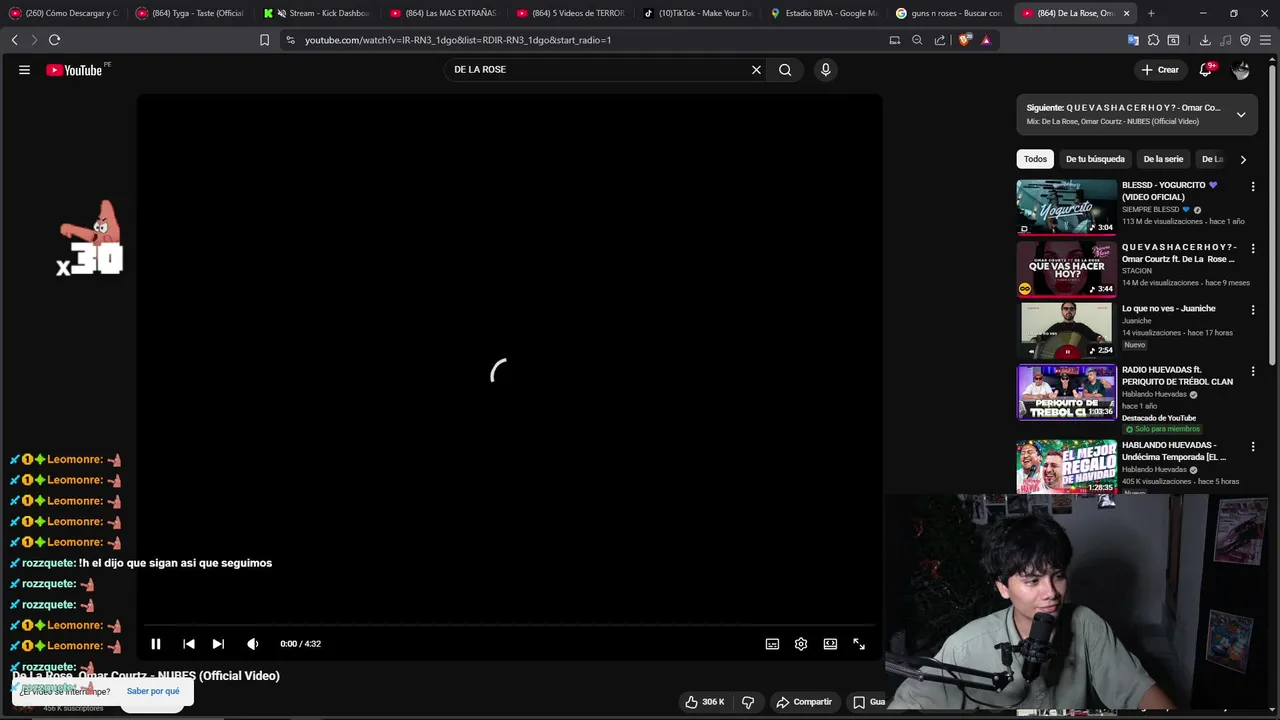The height and width of the screenshot is (720, 1280).
Task: Select the Todos filter chip
Action: [1035, 159]
